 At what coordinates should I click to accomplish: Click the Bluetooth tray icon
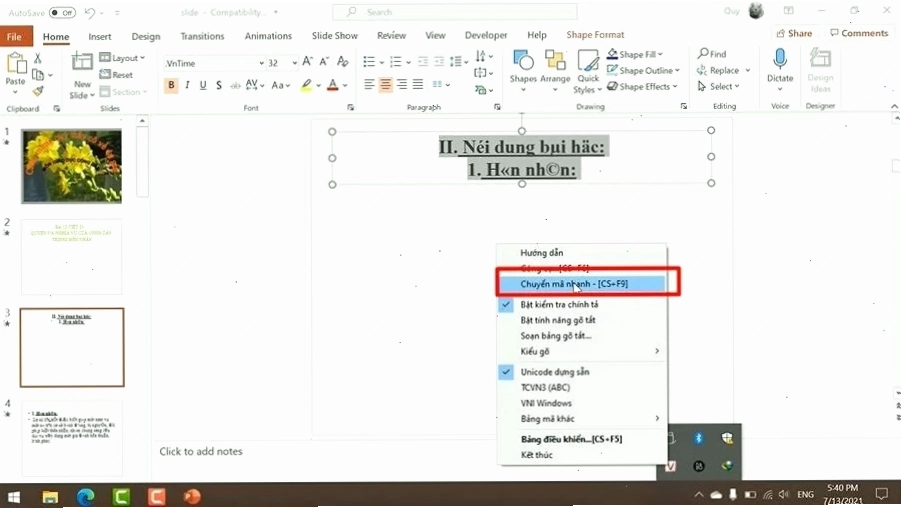click(x=699, y=438)
